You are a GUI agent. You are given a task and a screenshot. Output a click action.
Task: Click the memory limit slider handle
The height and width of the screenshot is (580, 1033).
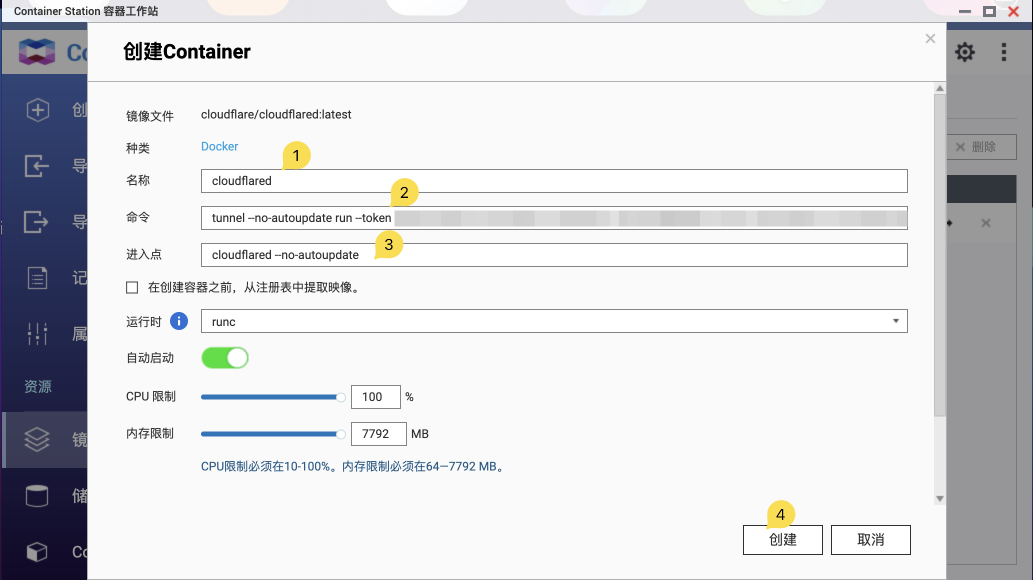coord(341,434)
